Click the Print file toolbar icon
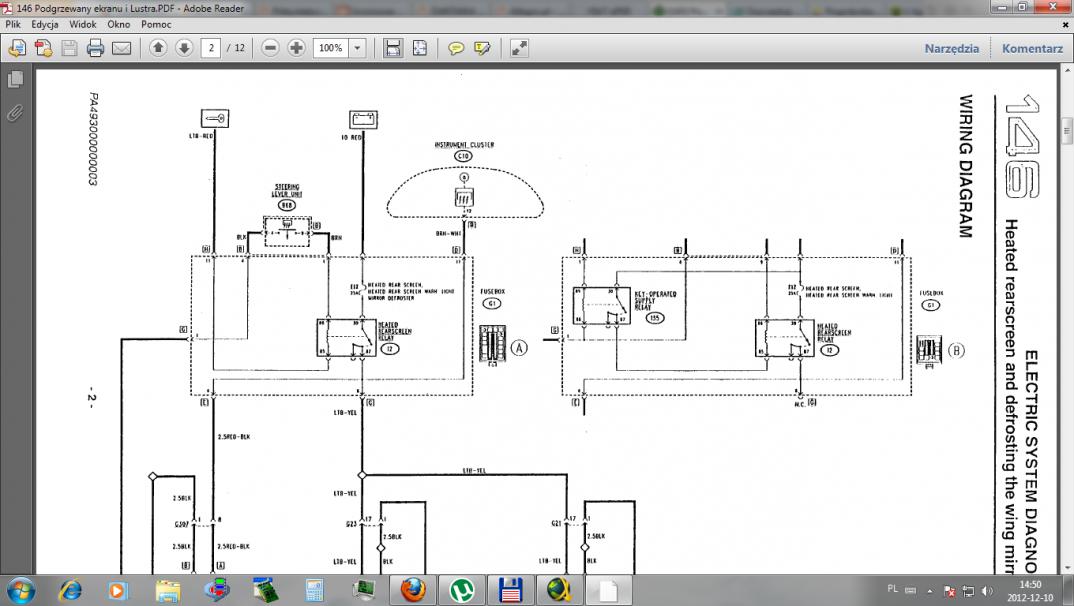Image resolution: width=1074 pixels, height=606 pixels. coord(95,48)
